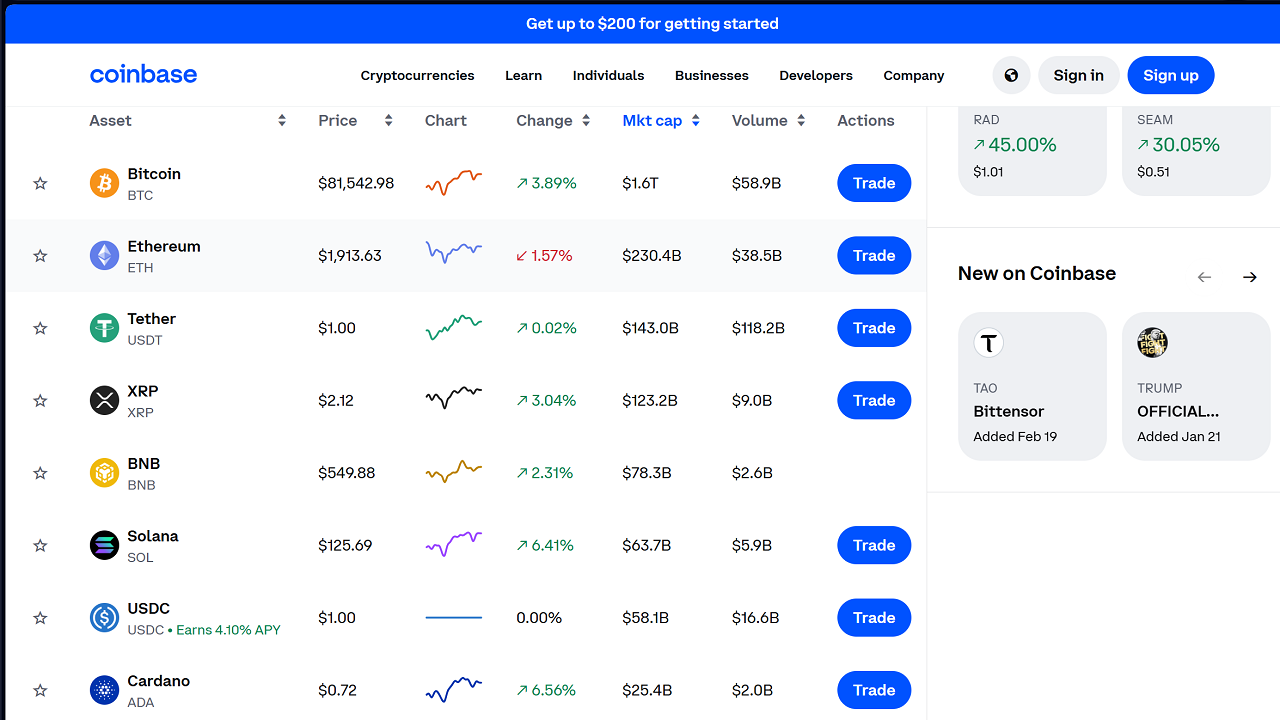Click Tether volume $118.2B
1280x720 pixels.
pyautogui.click(x=758, y=328)
